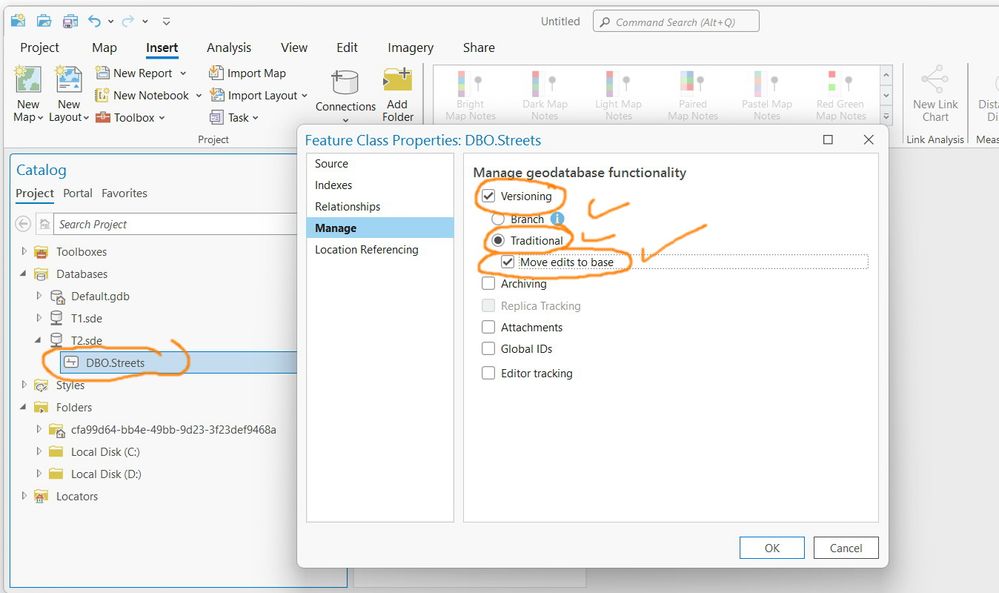The width and height of the screenshot is (999, 593).
Task: Click the Import Map icon
Action: [x=216, y=73]
